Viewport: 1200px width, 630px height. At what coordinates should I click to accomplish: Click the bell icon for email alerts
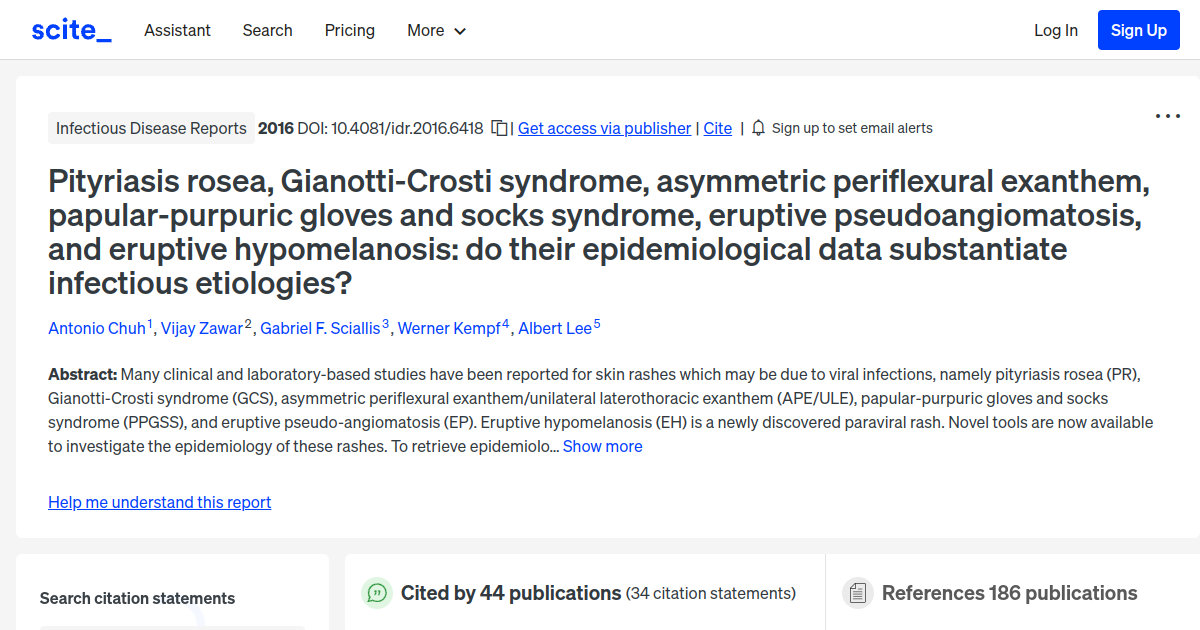click(758, 127)
